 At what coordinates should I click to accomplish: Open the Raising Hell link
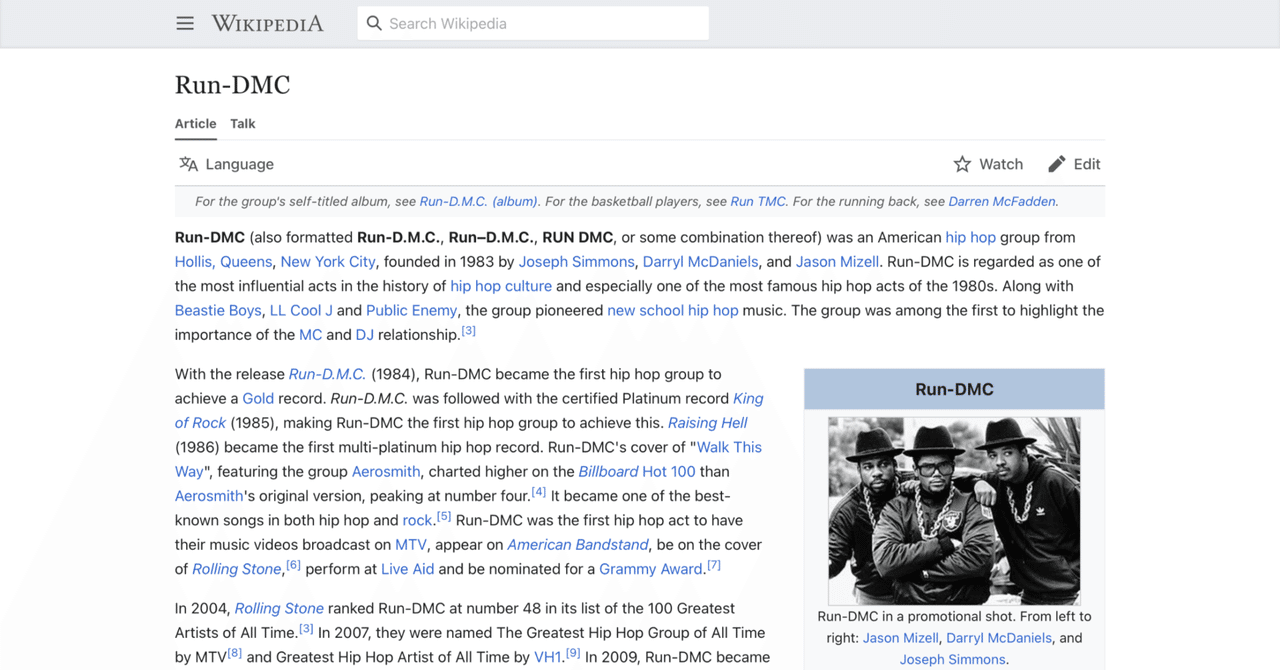click(x=708, y=423)
